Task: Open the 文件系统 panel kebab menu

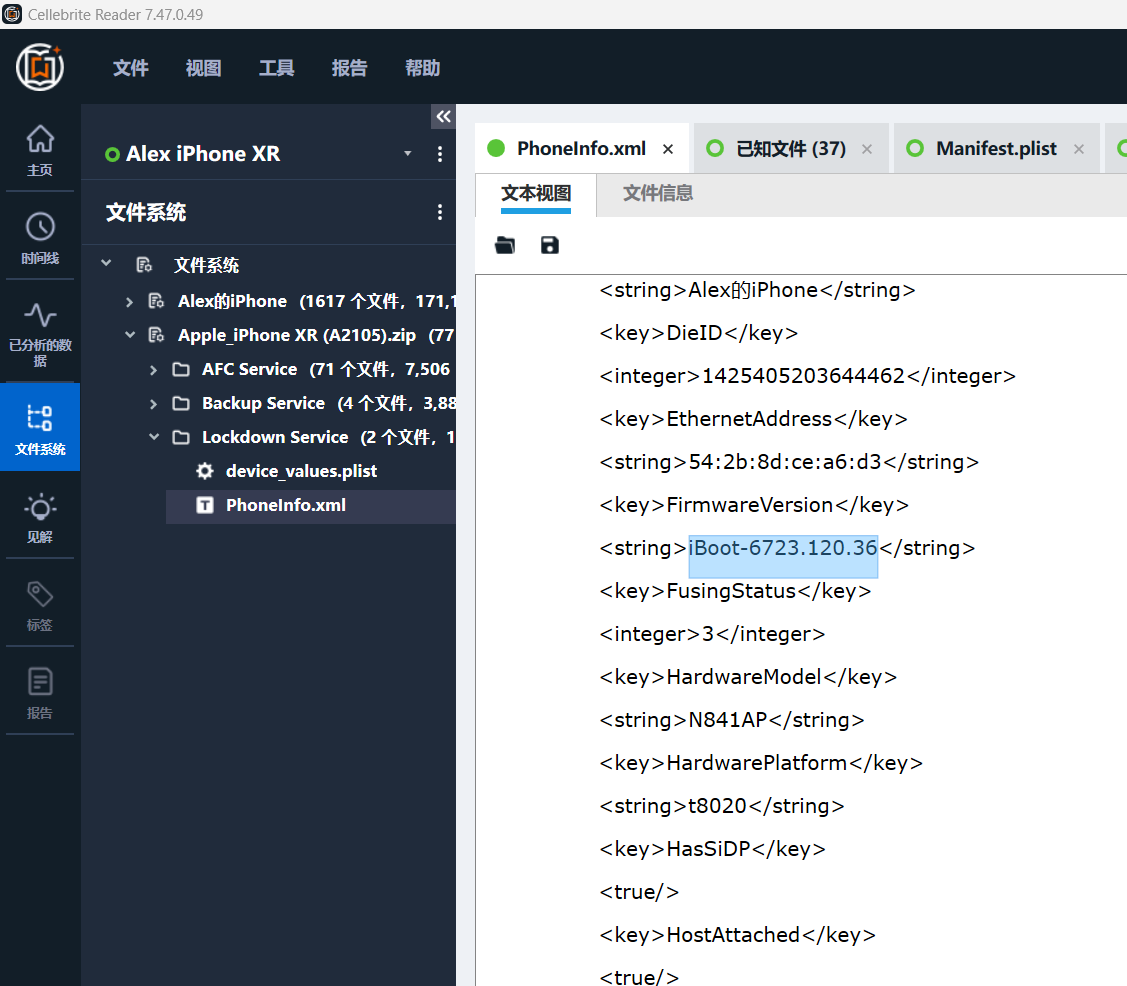Action: coord(440,212)
